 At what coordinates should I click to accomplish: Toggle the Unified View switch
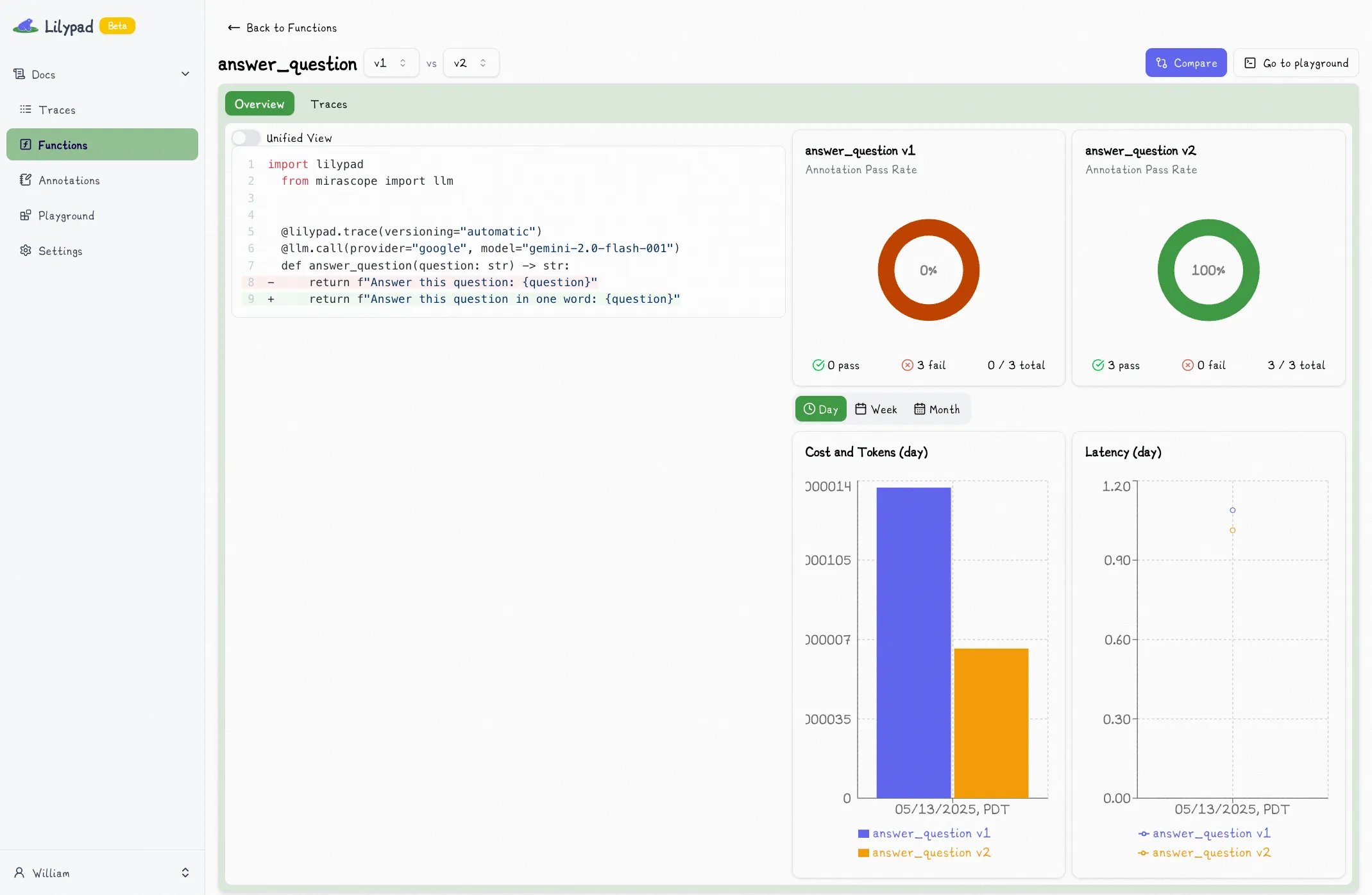(x=246, y=138)
